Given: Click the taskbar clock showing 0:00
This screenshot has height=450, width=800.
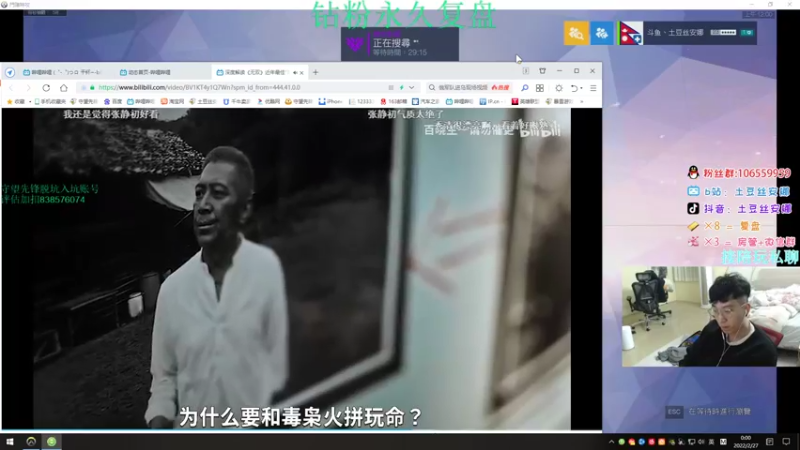Looking at the screenshot, I should pyautogui.click(x=745, y=442).
